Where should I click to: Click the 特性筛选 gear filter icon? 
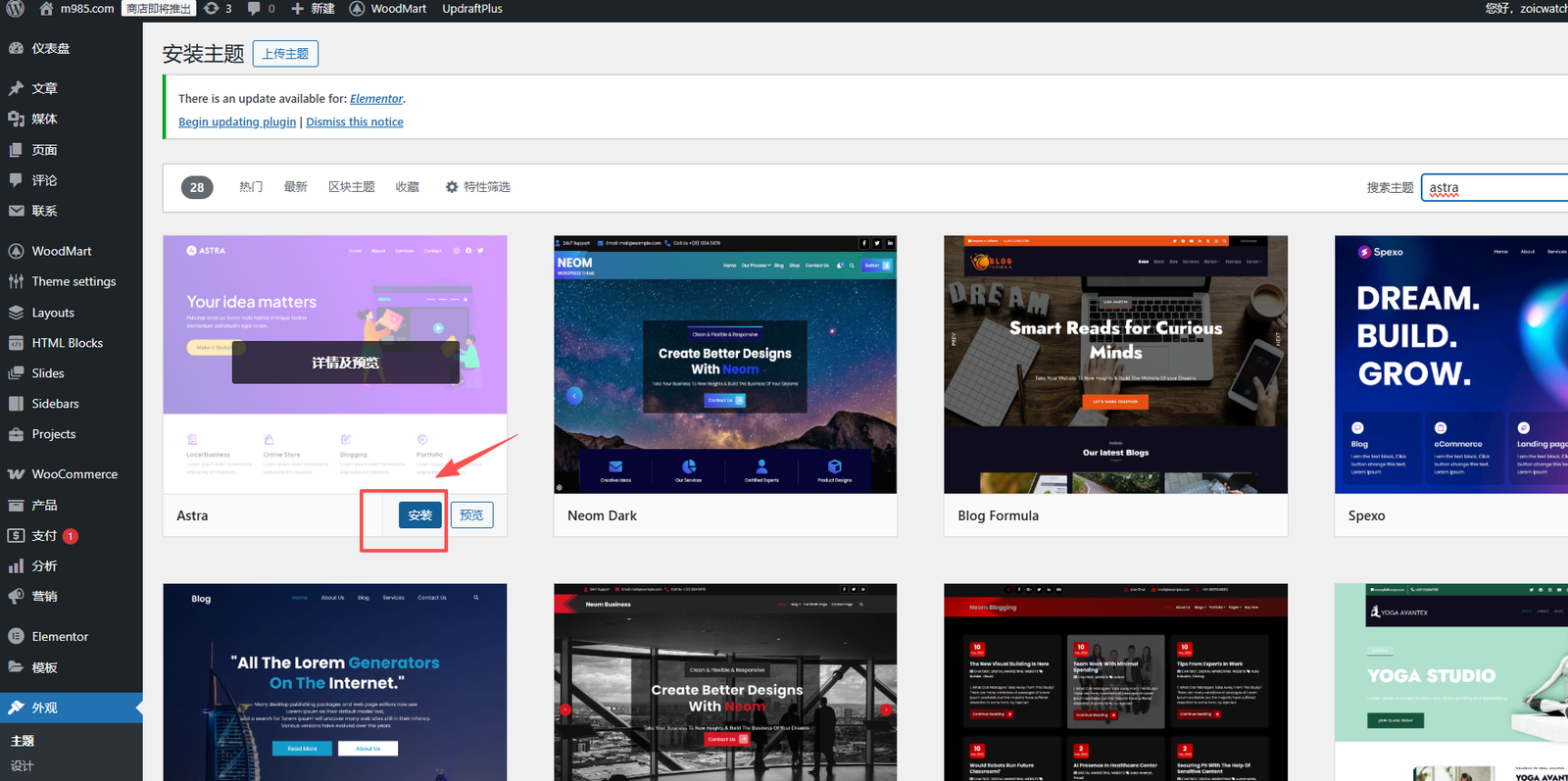(452, 187)
